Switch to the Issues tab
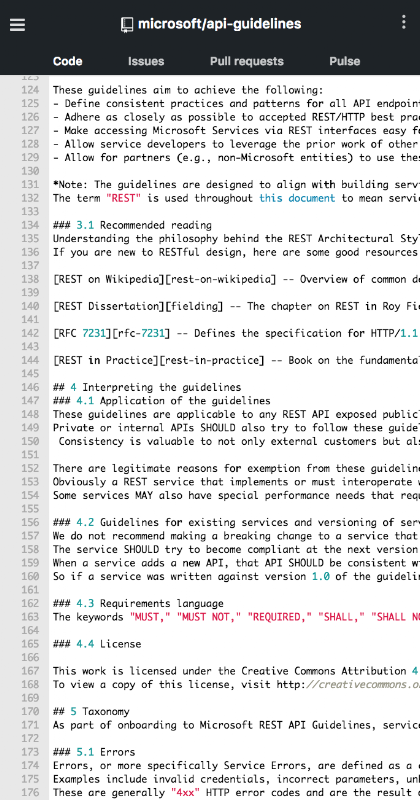This screenshot has width=420, height=800. 146,61
